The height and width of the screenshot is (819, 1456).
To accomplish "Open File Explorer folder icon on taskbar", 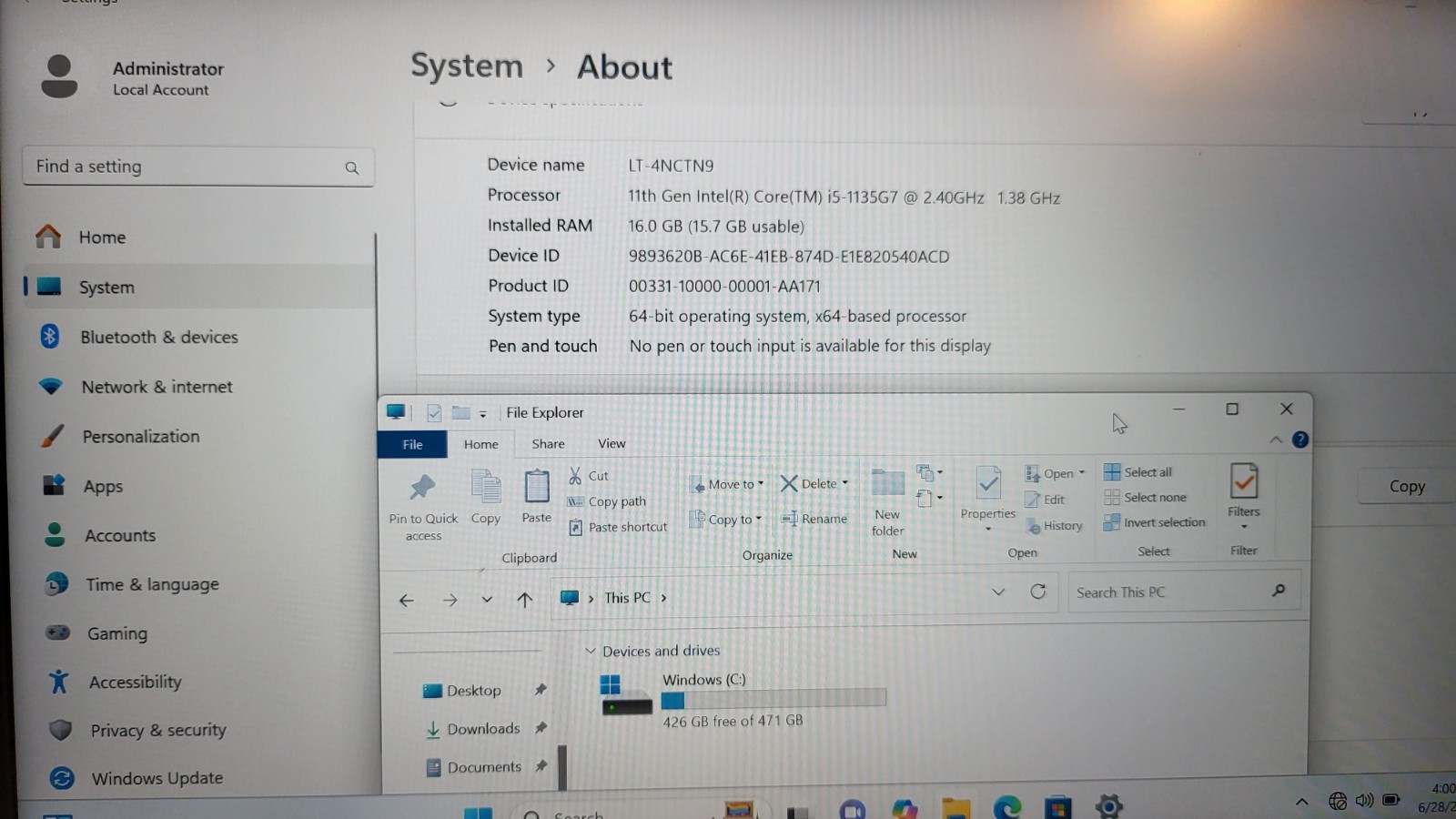I will [955, 808].
